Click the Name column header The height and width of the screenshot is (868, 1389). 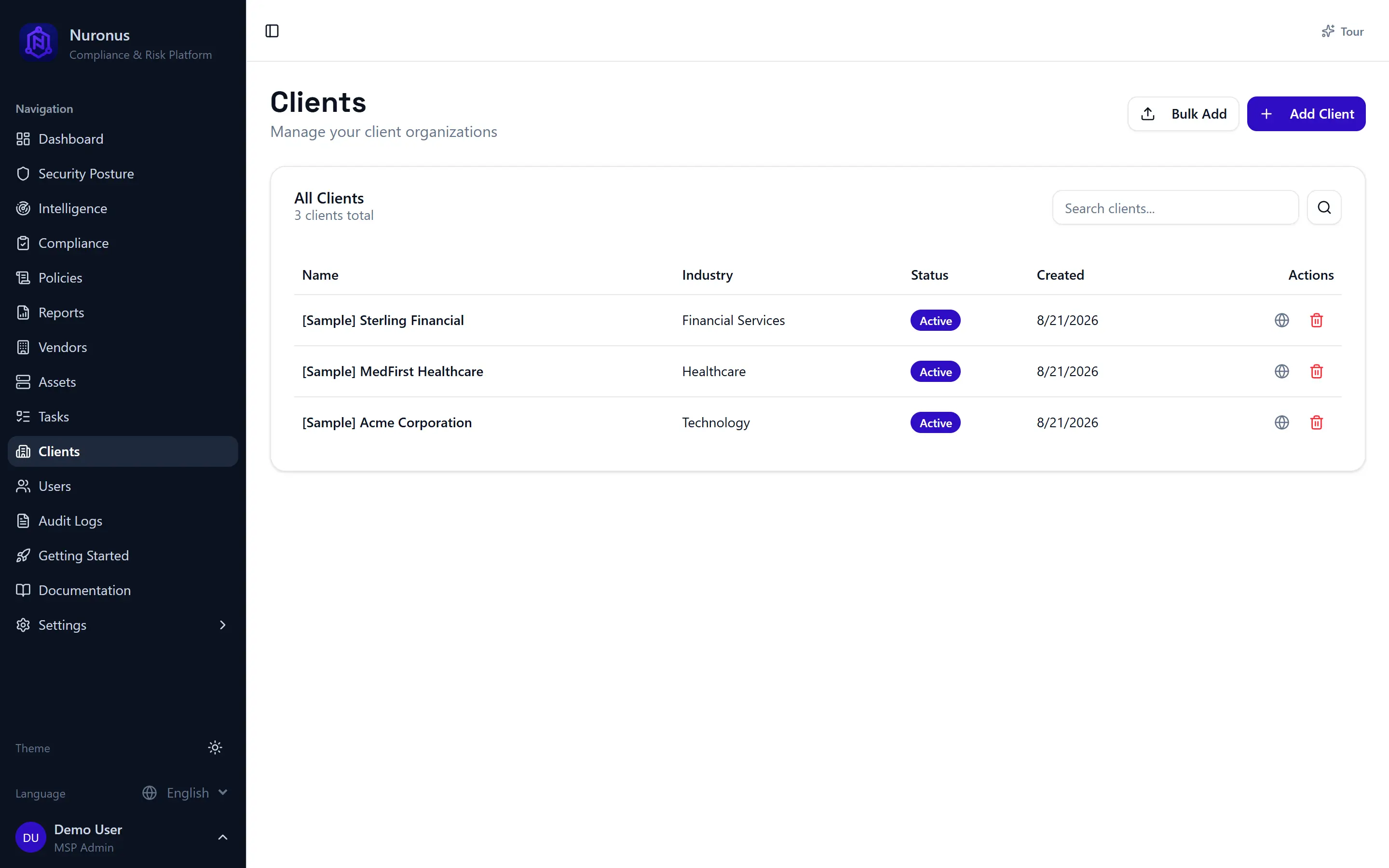[x=320, y=275]
